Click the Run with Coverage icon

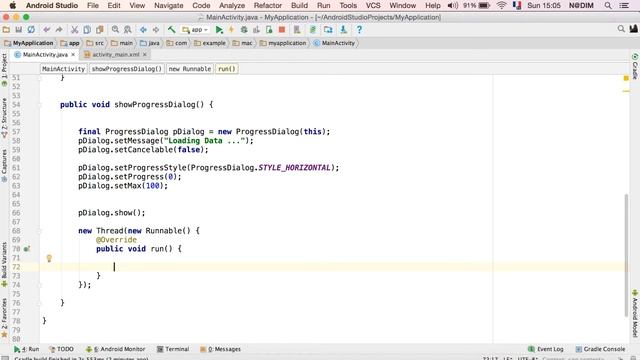tap(256, 30)
